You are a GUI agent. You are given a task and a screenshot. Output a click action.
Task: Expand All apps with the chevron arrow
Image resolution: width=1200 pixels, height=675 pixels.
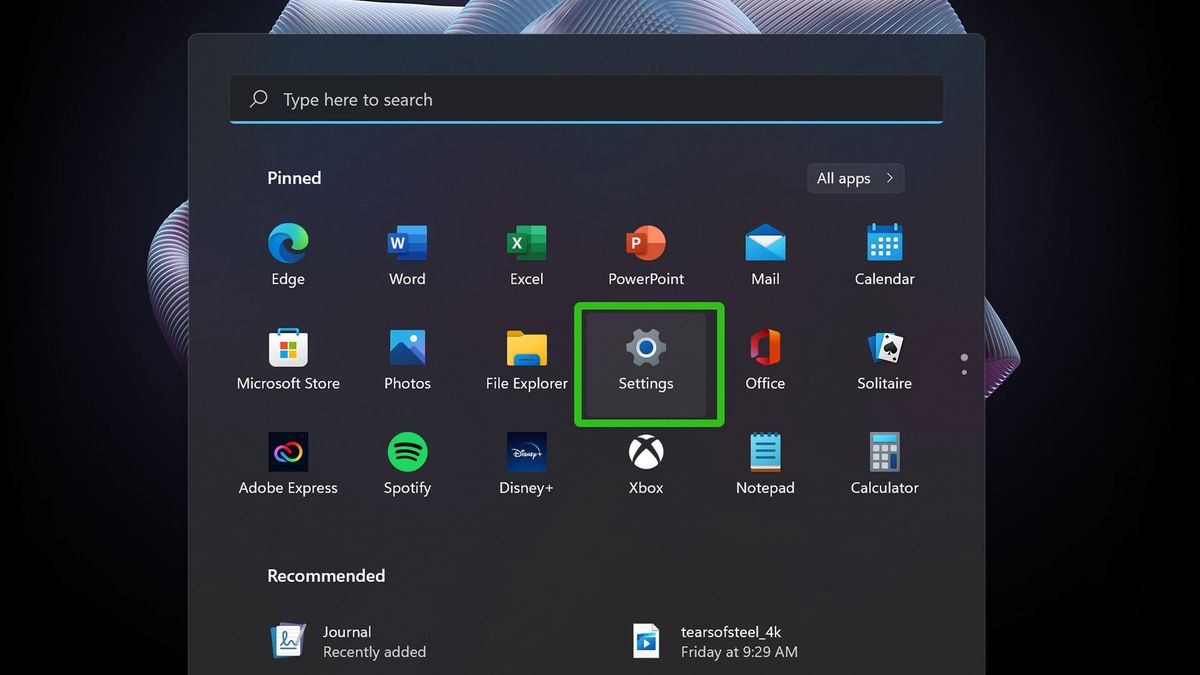[x=888, y=178]
